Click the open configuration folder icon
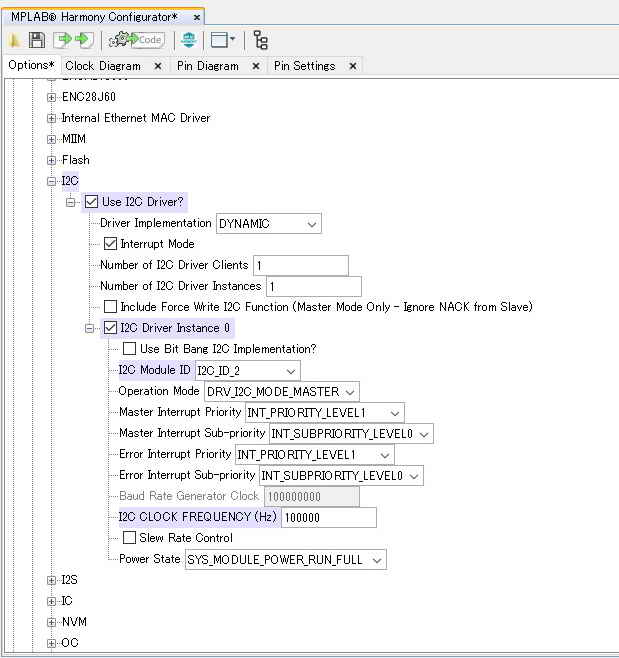Screen dimensions: 619x658 tap(15, 40)
